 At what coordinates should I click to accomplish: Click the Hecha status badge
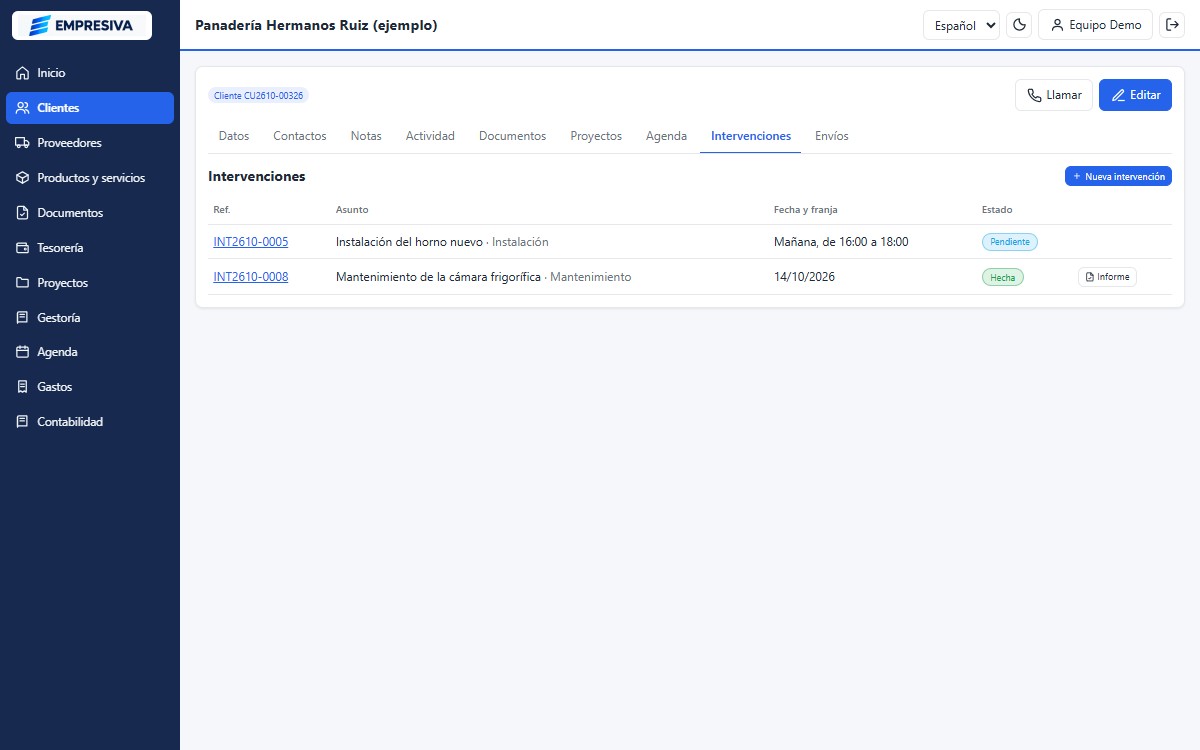(1003, 277)
